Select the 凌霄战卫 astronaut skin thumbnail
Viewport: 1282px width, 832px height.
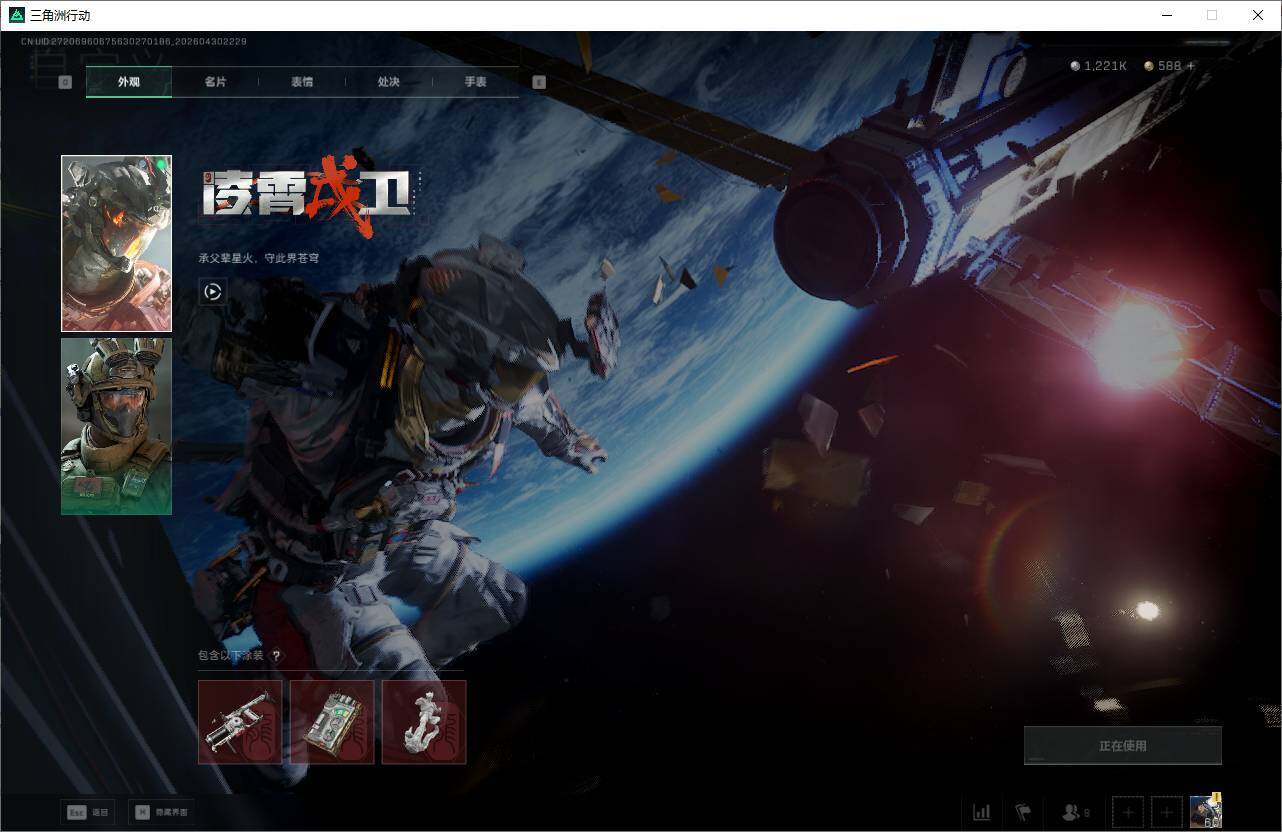pos(116,243)
